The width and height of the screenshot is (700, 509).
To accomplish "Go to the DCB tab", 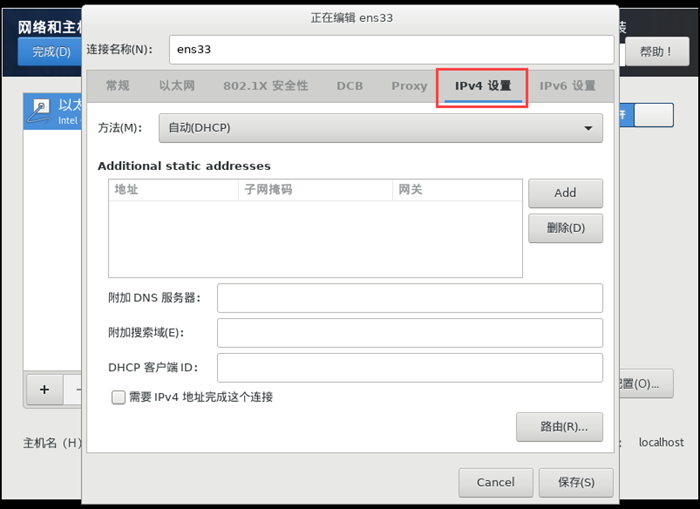I will [x=350, y=86].
